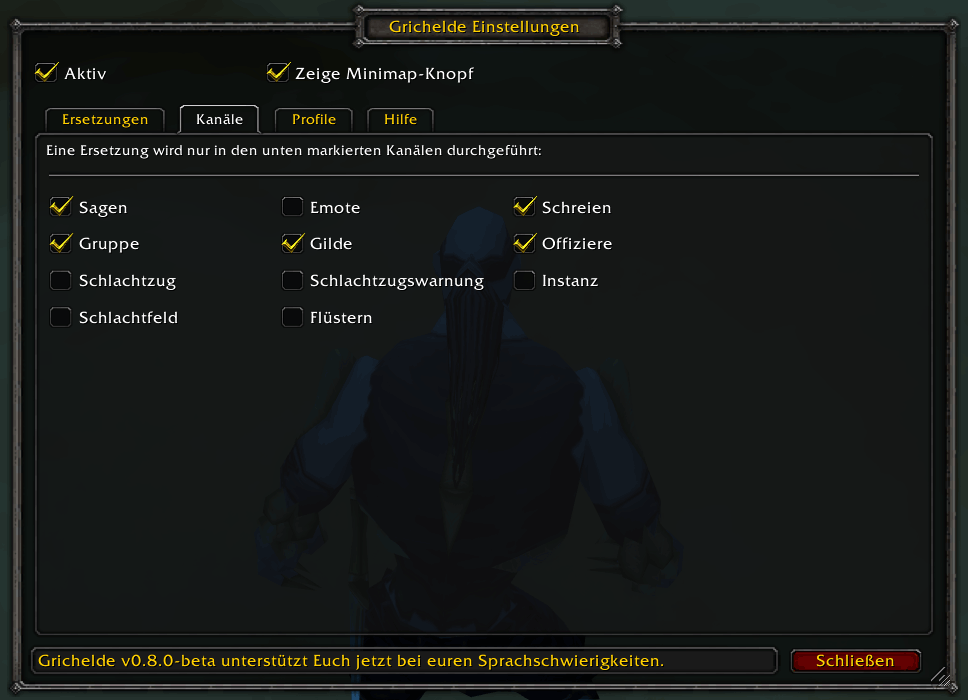
Task: Open the Profile tab
Action: point(314,120)
